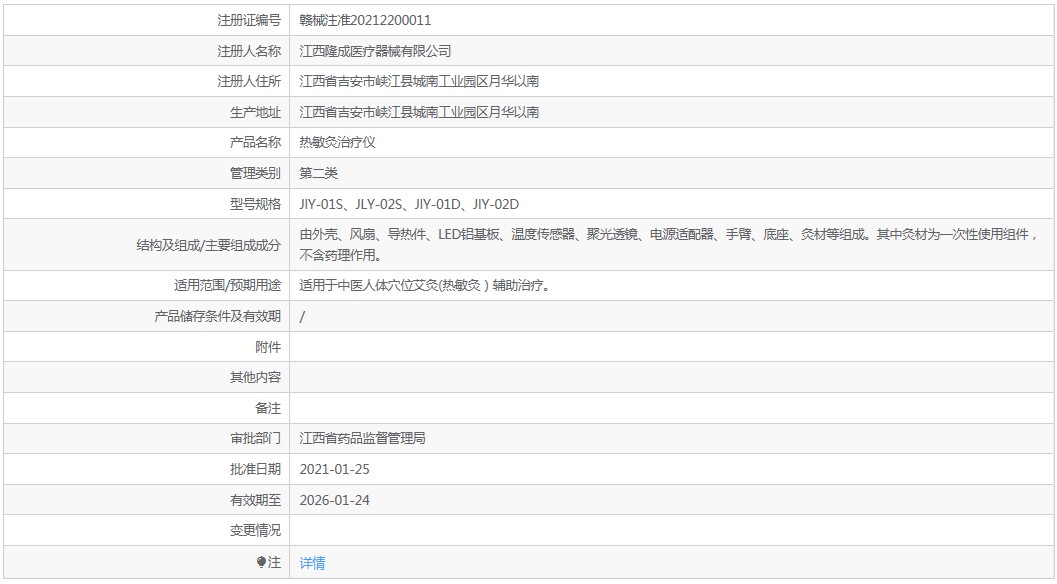Click the 批准日期 label
The image size is (1057, 584).
[255, 469]
